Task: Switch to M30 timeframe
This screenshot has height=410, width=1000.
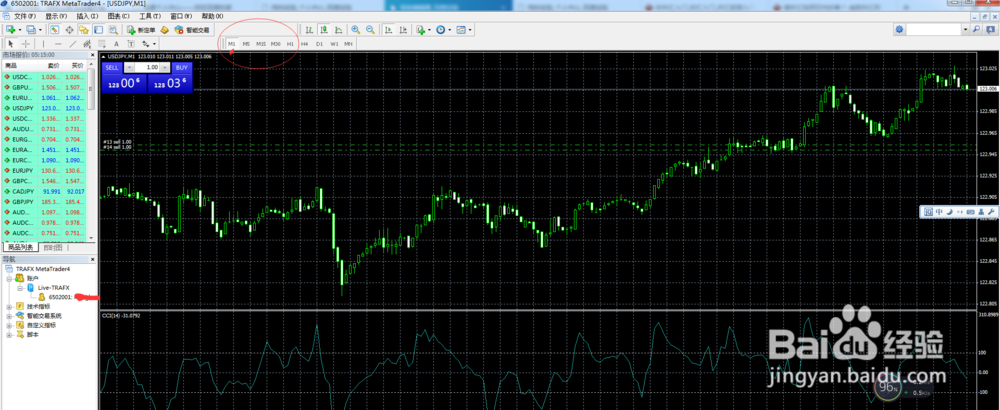Action: 276,44
